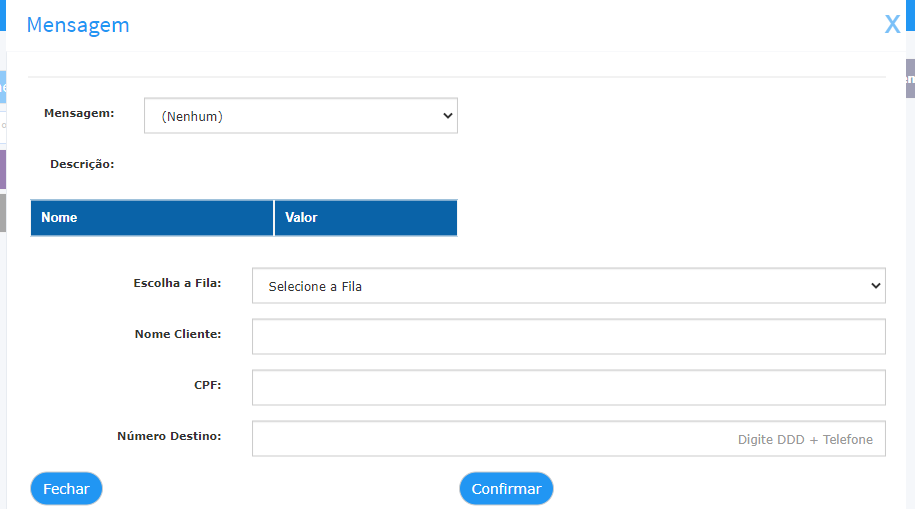
Task: Focus the Nome Cliente text field
Action: pos(568,337)
